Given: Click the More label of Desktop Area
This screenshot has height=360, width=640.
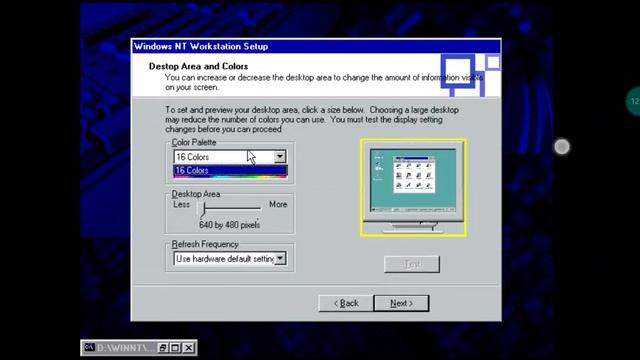Looking at the screenshot, I should (x=278, y=204).
